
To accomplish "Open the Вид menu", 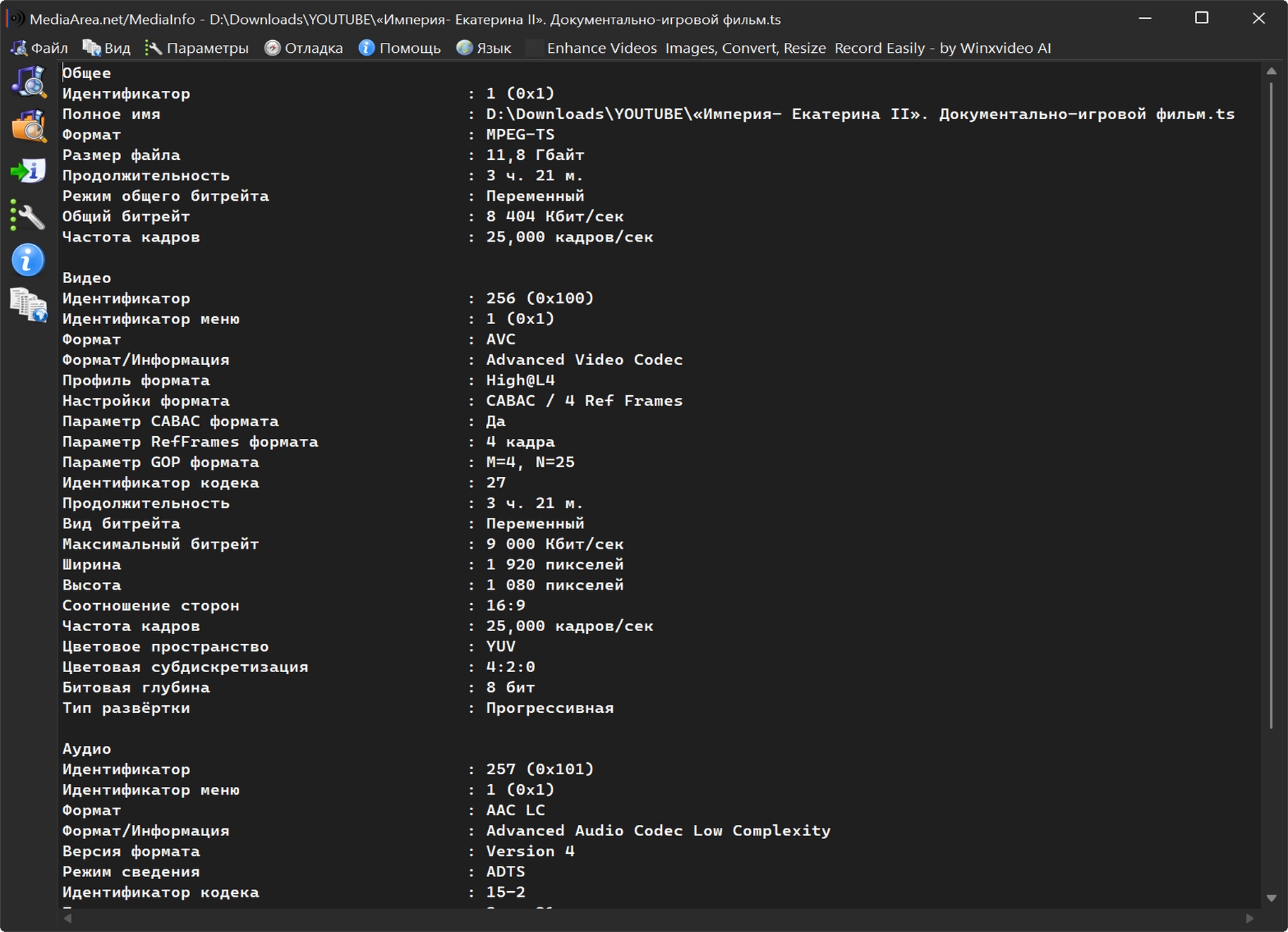I will [107, 48].
